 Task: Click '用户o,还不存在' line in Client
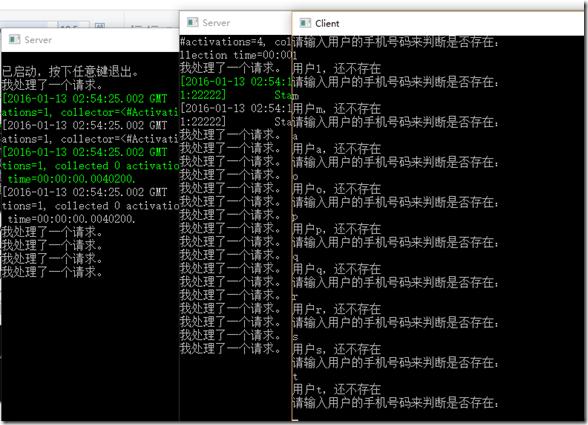[337, 189]
